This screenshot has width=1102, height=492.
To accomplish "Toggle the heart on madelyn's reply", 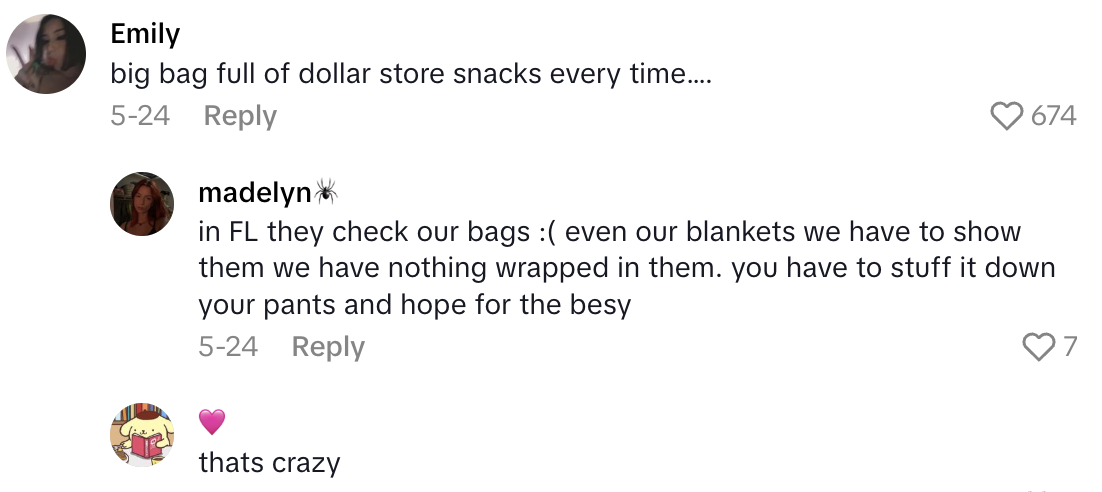I will [x=1038, y=347].
